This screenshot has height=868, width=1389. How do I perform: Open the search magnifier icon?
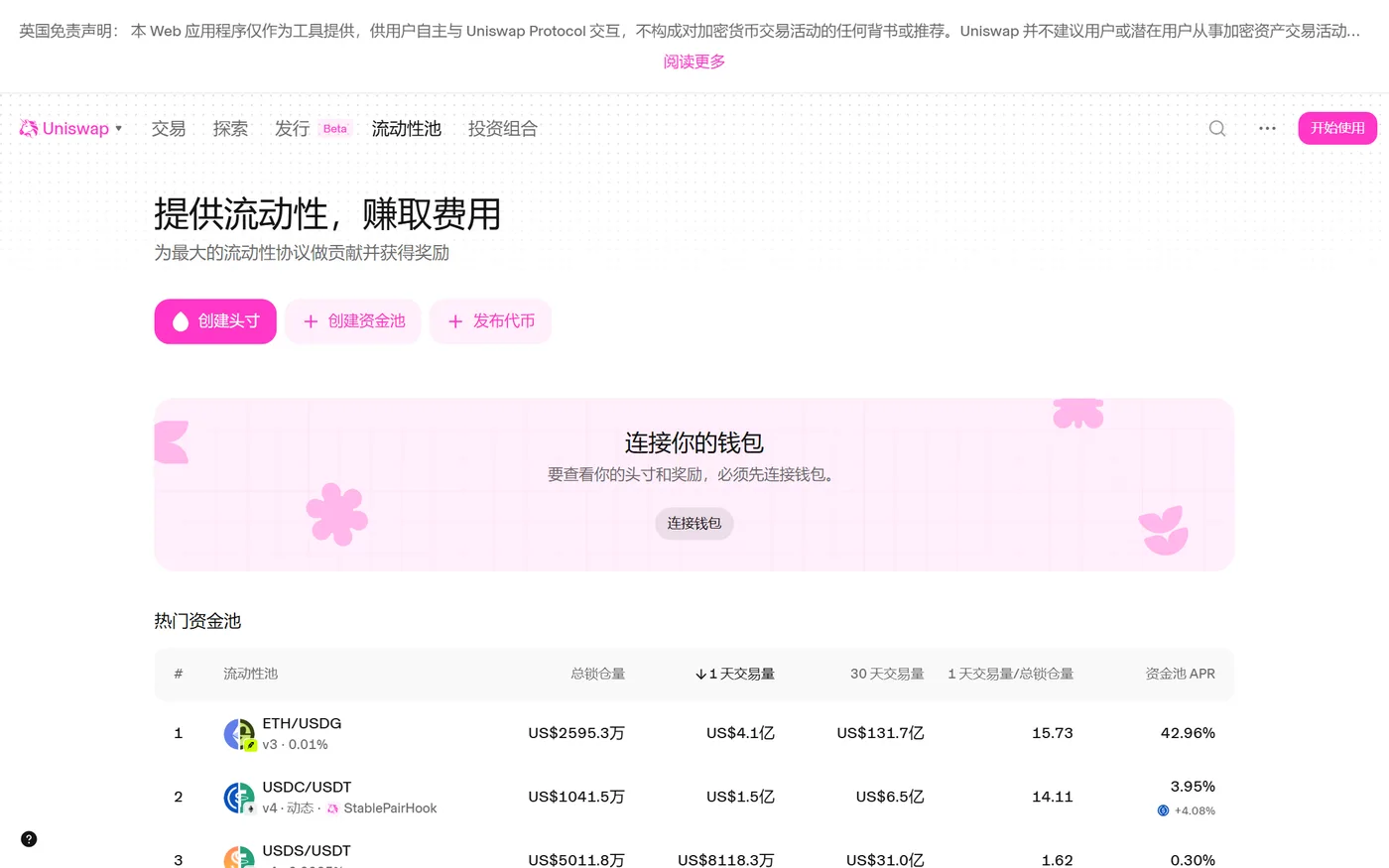click(1217, 128)
